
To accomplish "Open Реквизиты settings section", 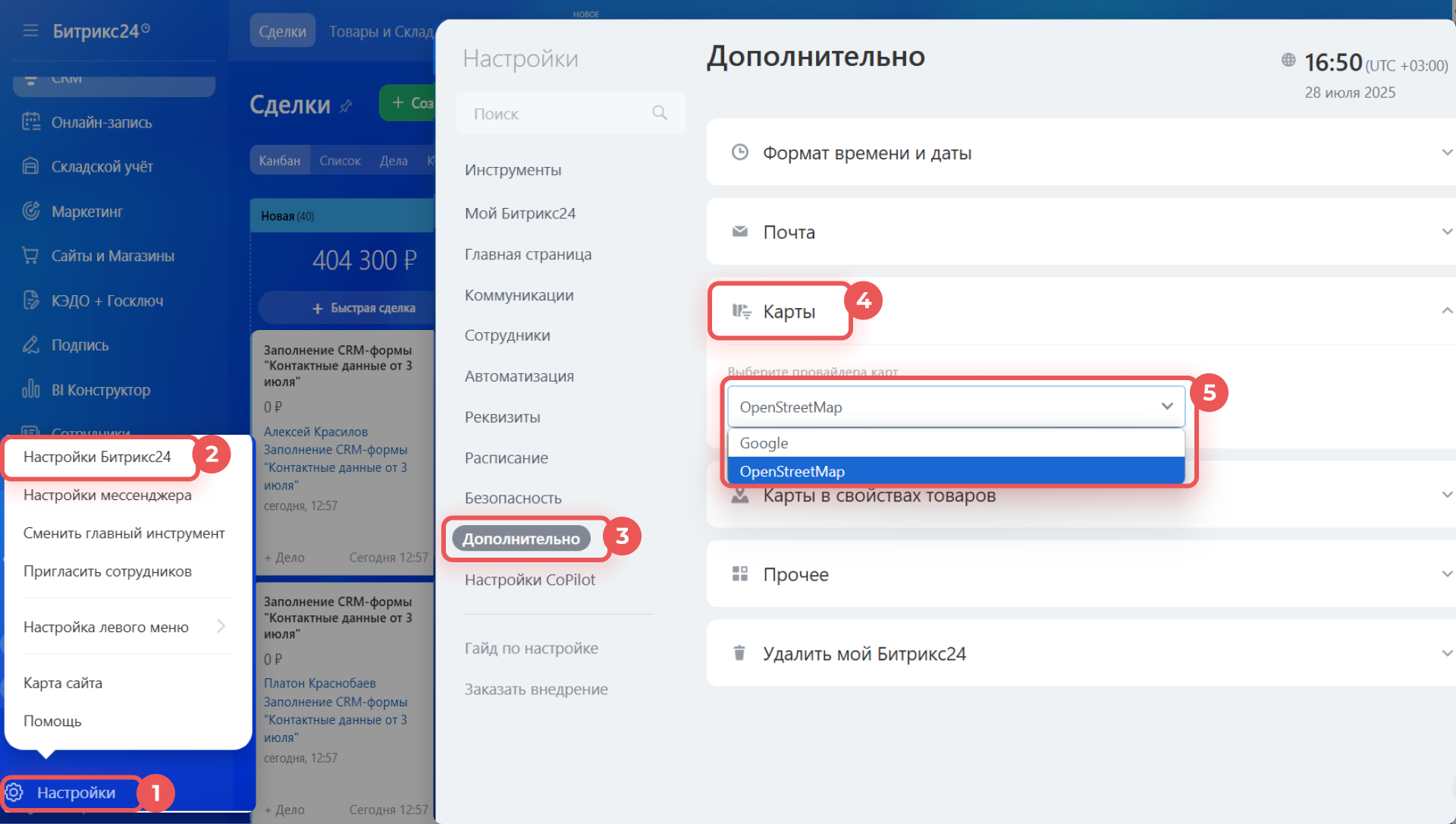I will (502, 417).
